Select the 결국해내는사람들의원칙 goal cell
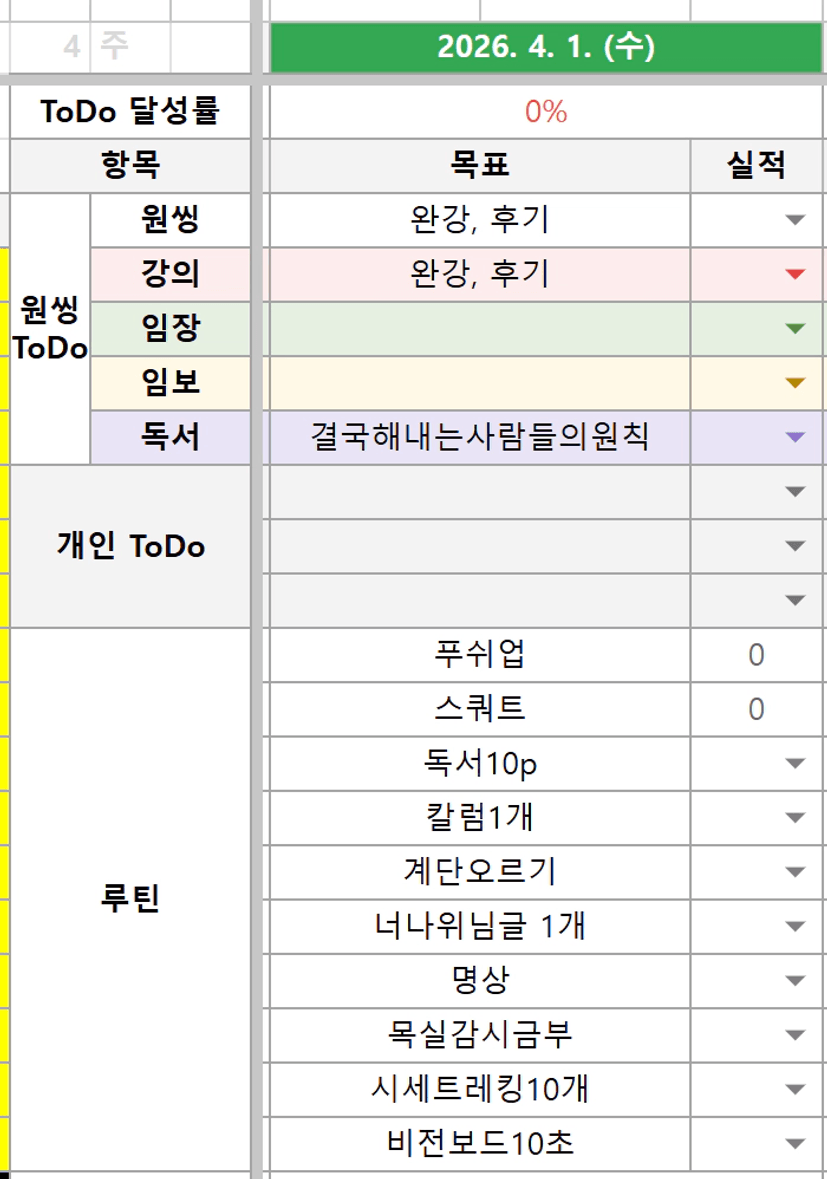Image resolution: width=827 pixels, height=1179 pixels. 480,437
